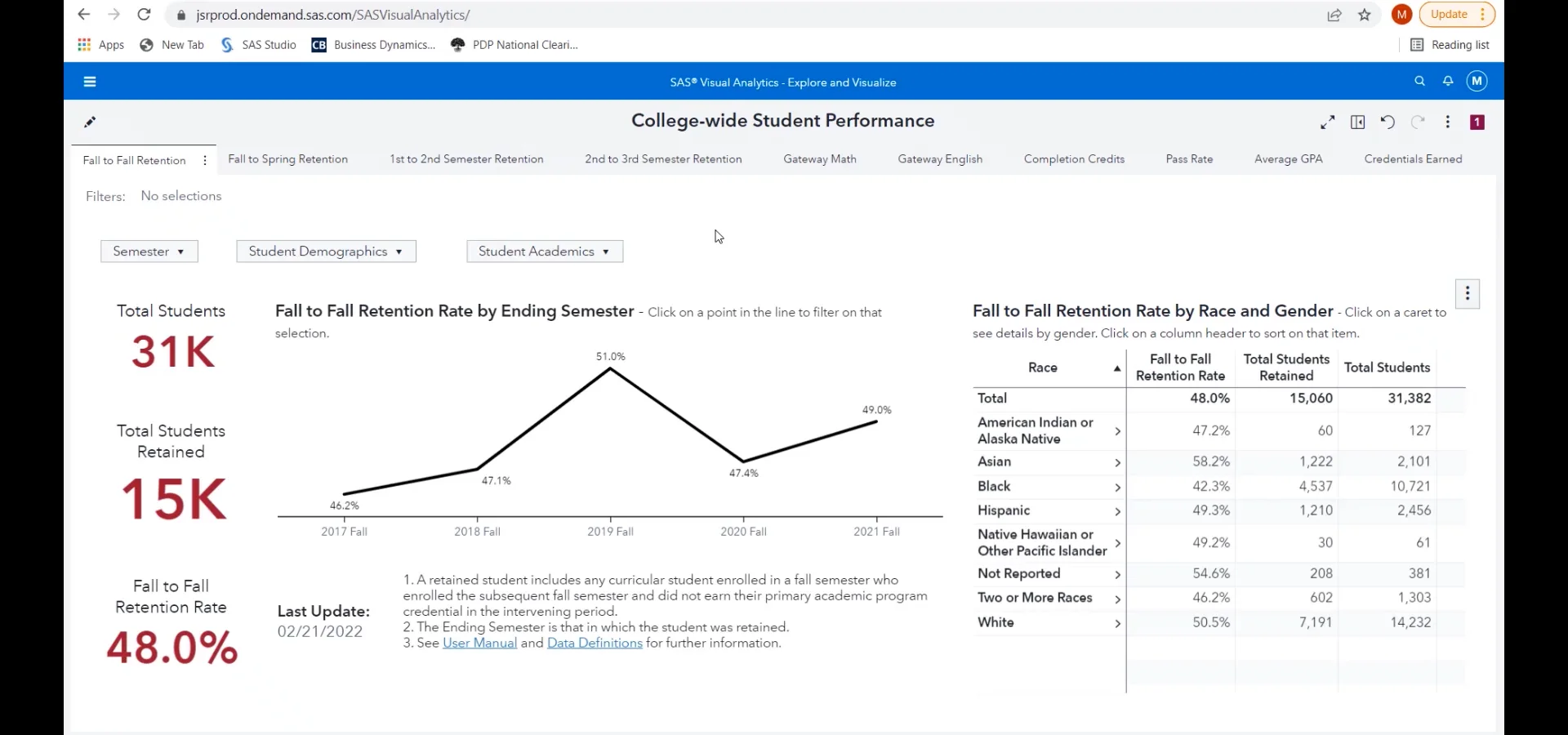
Task: Click the Chrome Update button
Action: point(1457,15)
